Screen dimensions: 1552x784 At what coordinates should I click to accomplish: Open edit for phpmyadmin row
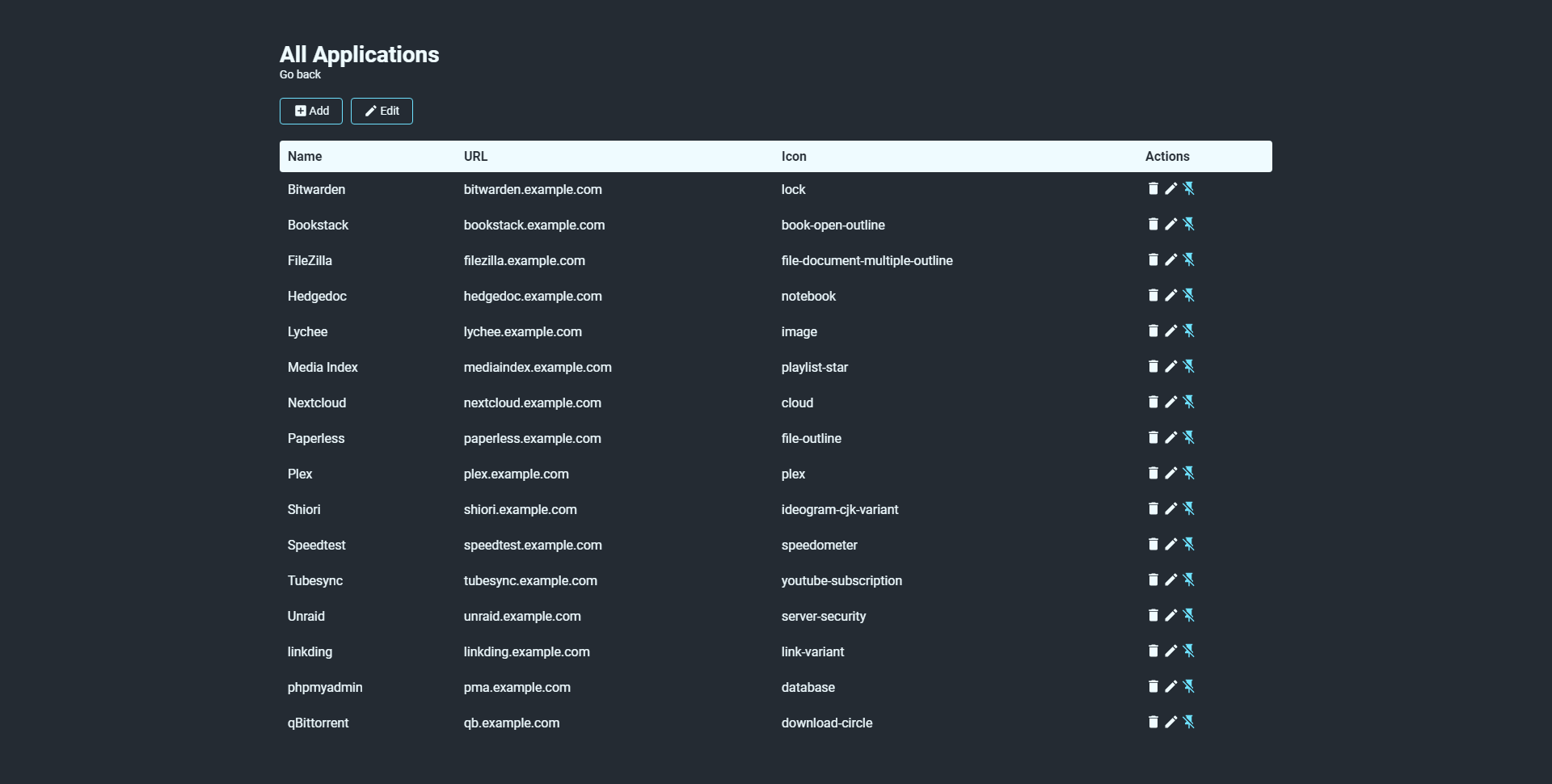[x=1170, y=687]
